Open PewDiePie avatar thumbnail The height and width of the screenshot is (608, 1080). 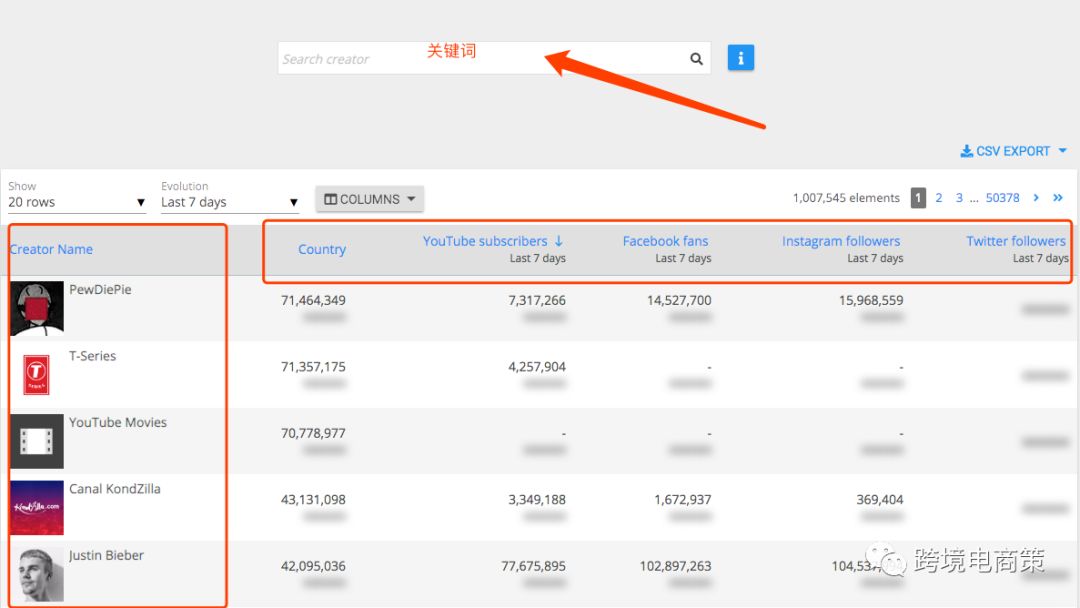coord(37,308)
